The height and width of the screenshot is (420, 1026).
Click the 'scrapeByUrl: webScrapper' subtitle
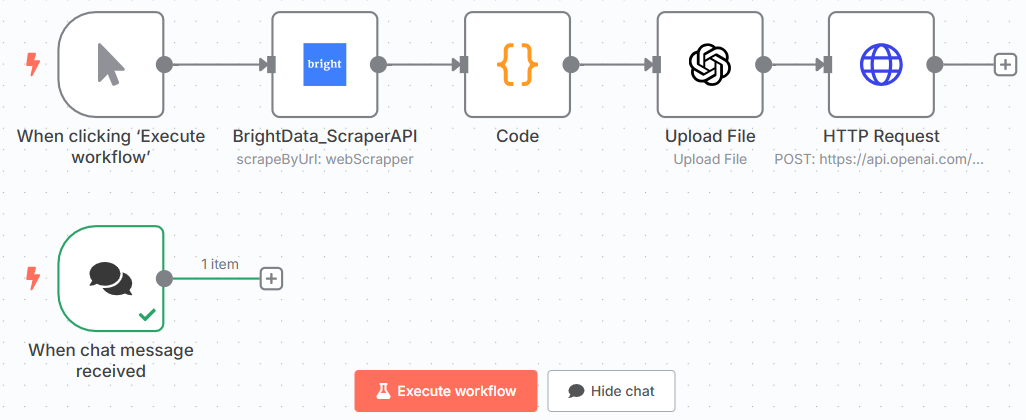[x=325, y=159]
